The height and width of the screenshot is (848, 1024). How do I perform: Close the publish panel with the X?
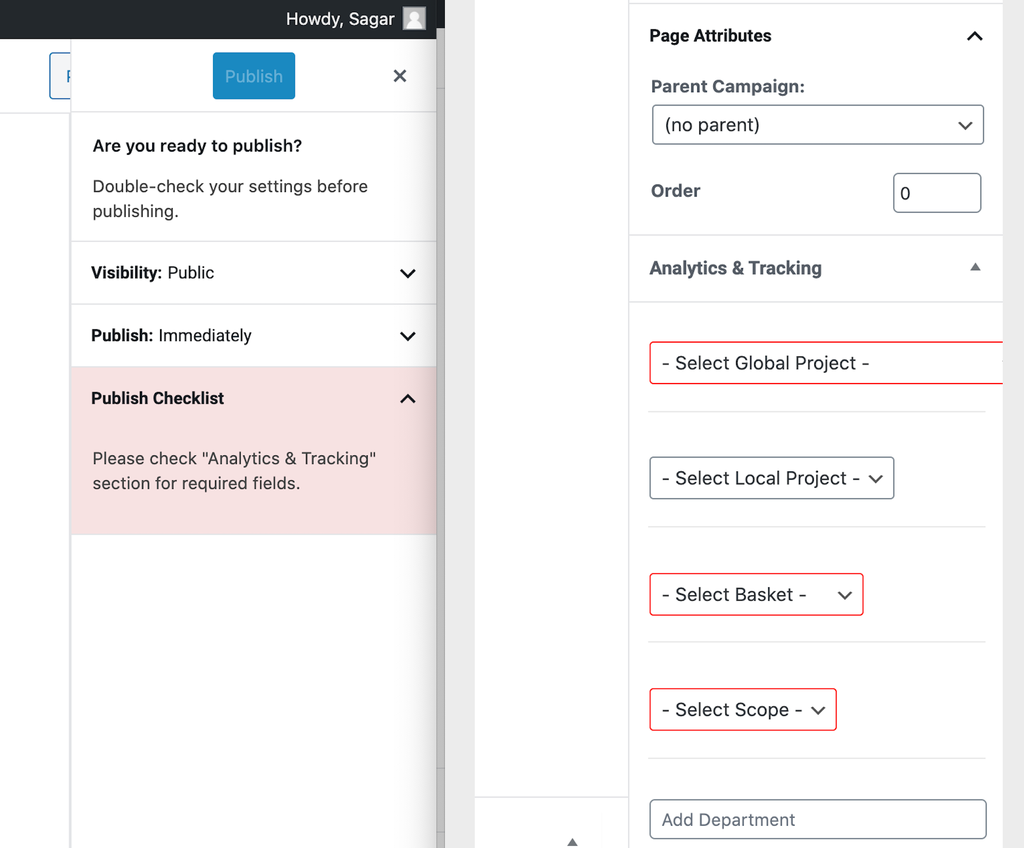[400, 76]
